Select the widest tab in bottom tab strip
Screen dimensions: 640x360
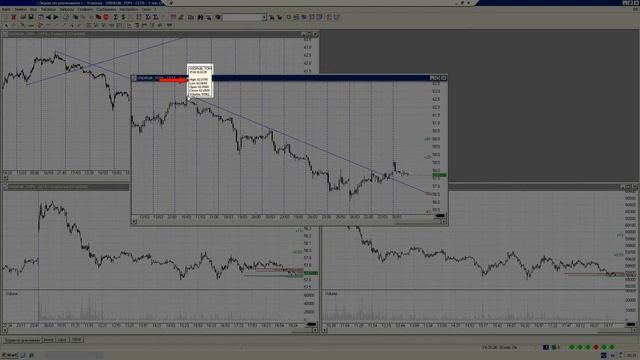coord(22,340)
